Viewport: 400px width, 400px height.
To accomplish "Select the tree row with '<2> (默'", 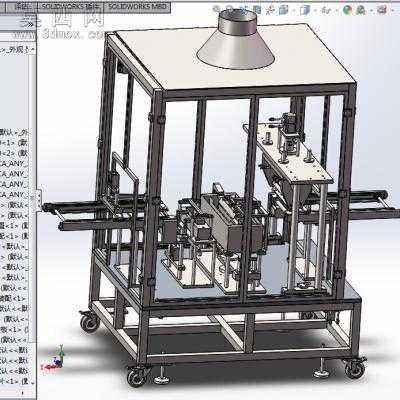I will (15, 153).
